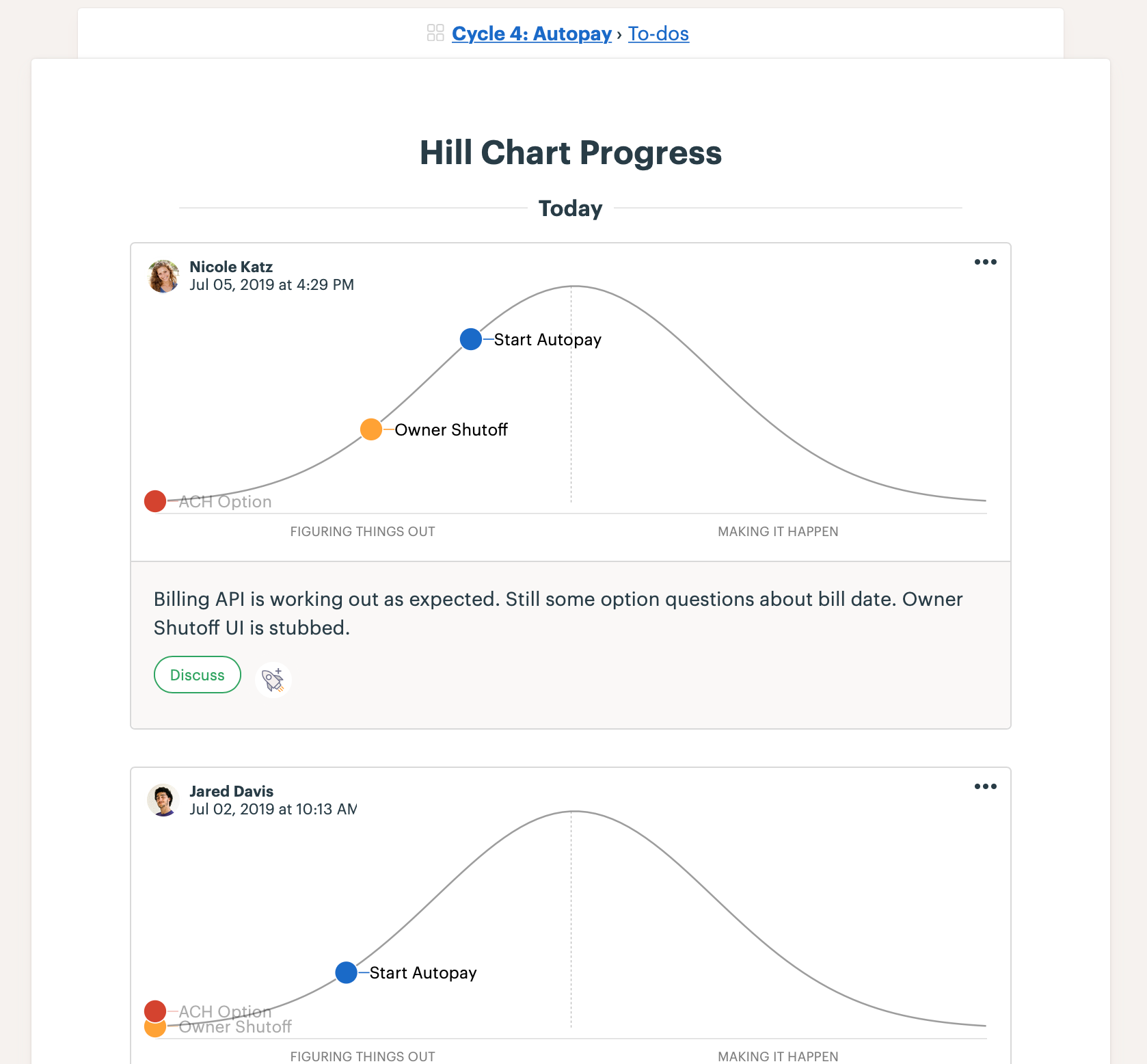
Task: Click the Jul 05, 2019 timestamp
Action: (271, 284)
